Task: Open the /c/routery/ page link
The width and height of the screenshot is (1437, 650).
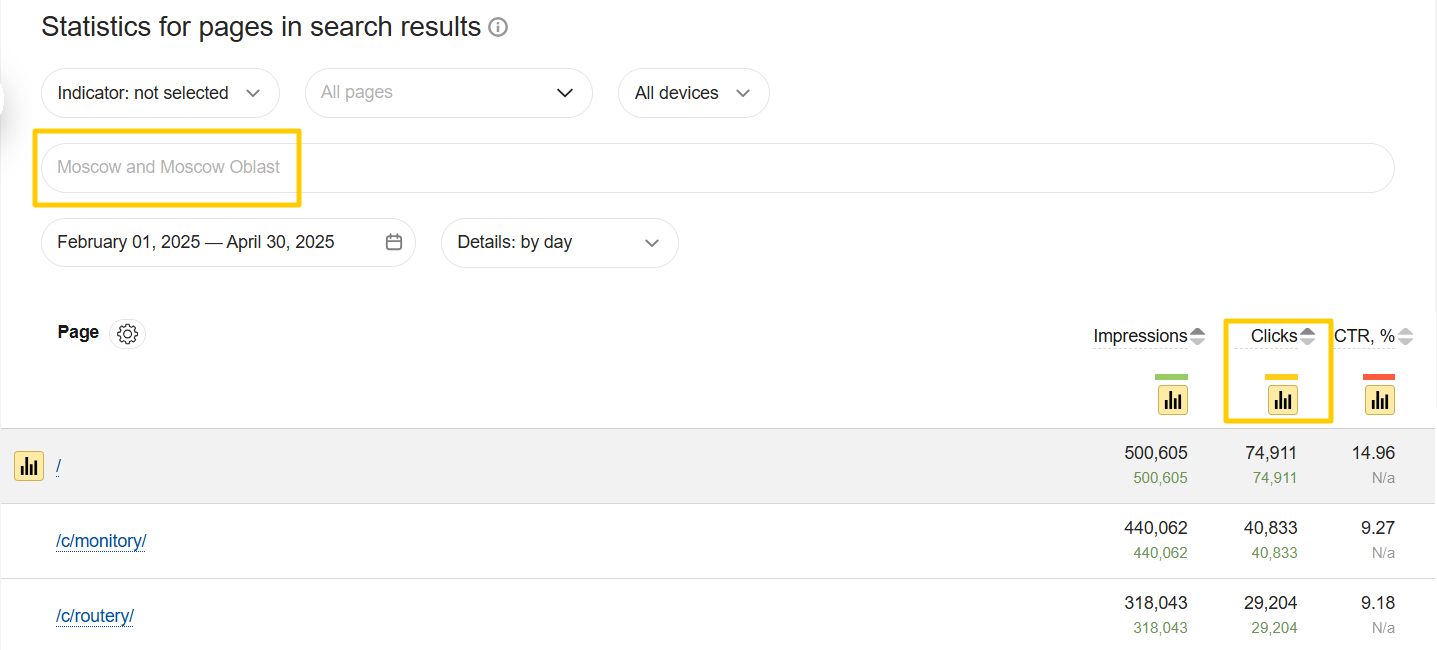Action: pyautogui.click(x=95, y=616)
